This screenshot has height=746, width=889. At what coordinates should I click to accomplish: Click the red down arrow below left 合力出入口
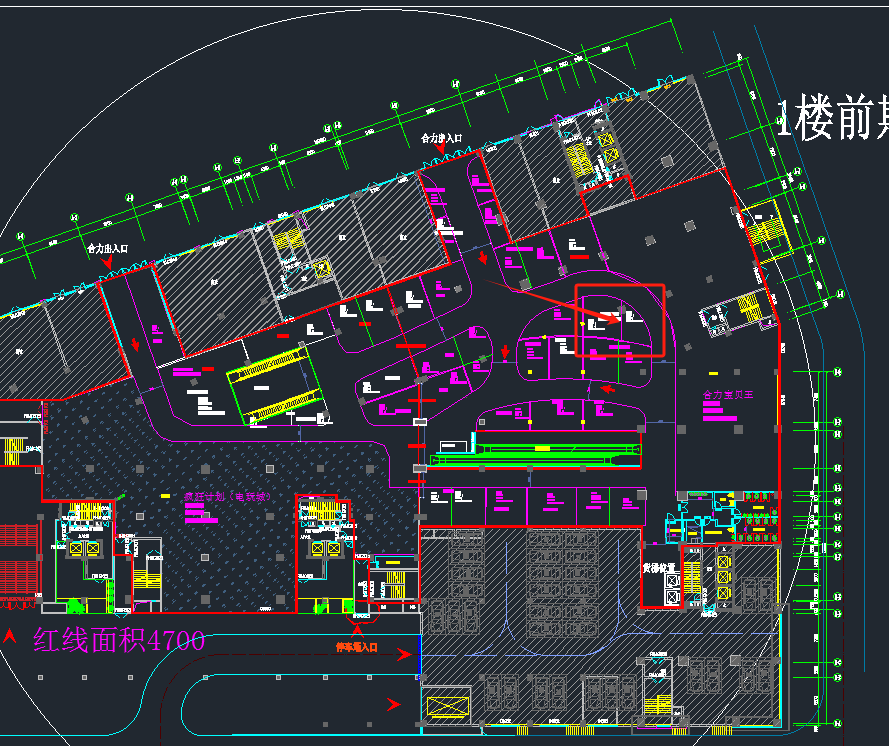[x=136, y=345]
